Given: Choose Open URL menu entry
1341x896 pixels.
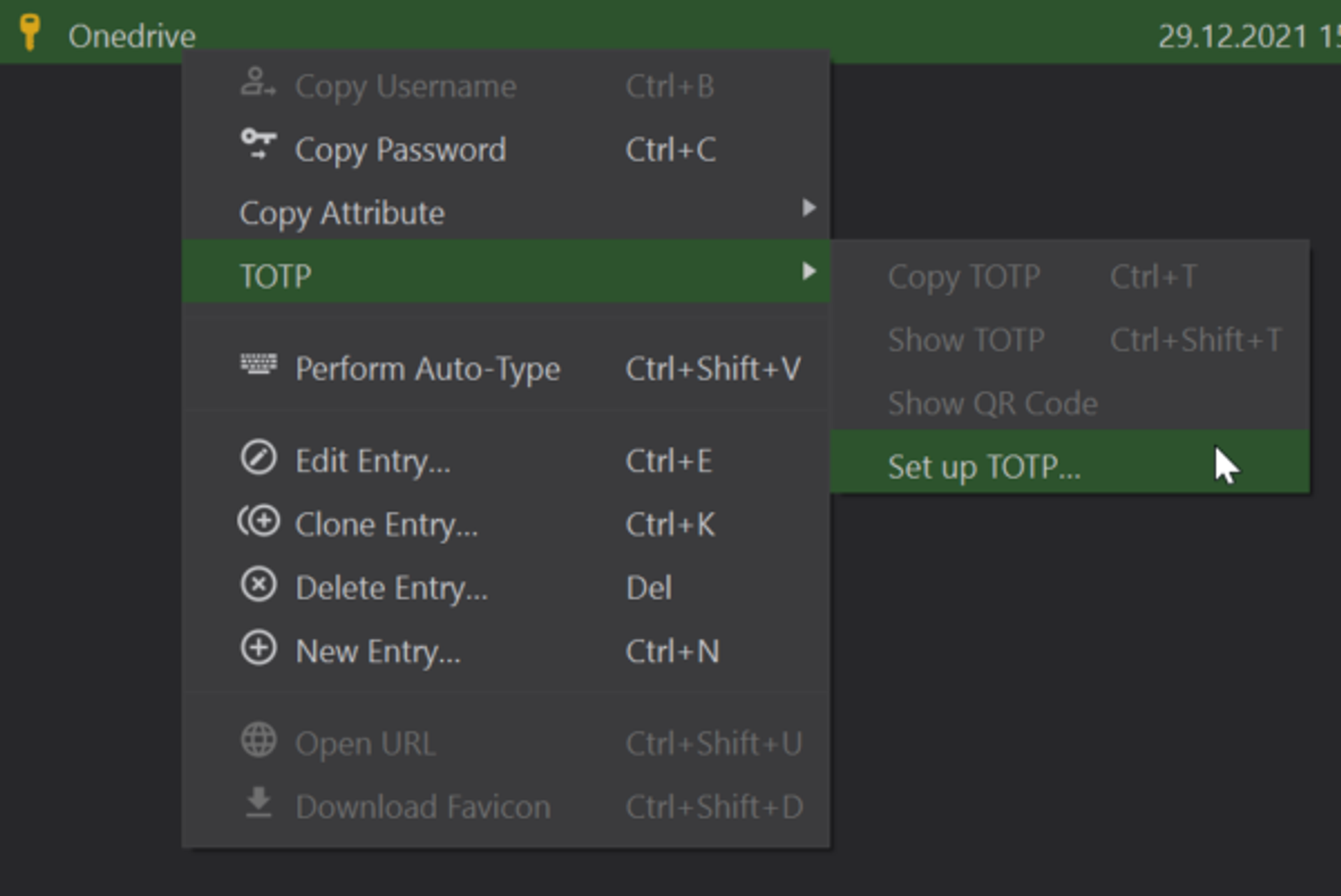Looking at the screenshot, I should point(506,744).
